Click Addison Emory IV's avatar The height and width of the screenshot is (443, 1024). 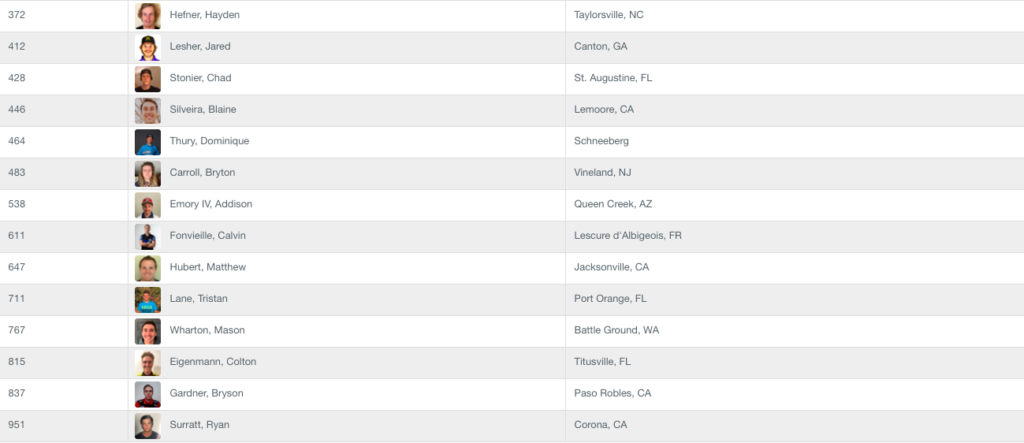[148, 205]
